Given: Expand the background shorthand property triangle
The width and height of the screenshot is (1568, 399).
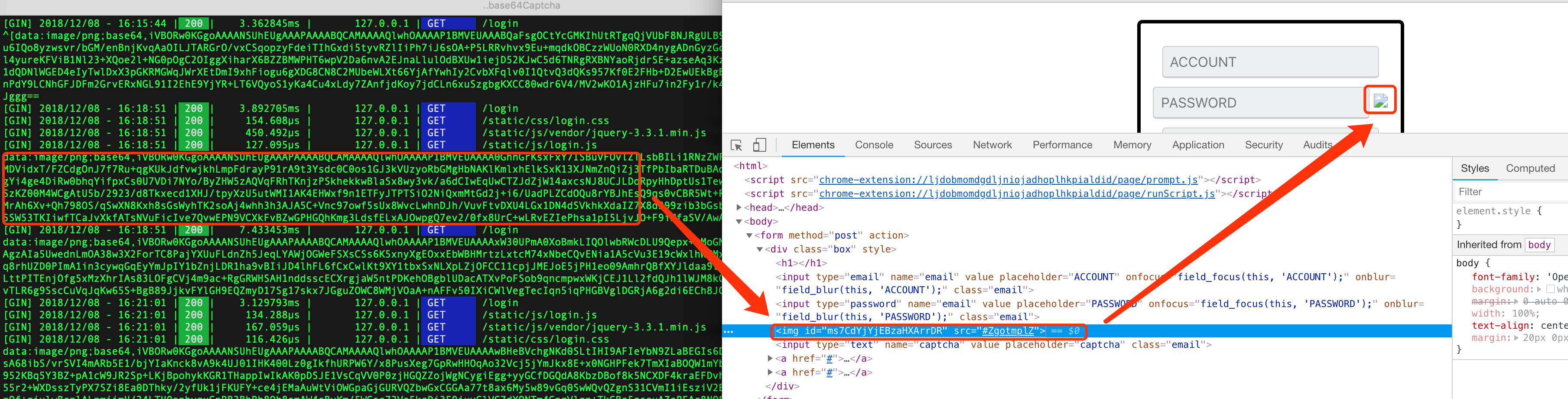Looking at the screenshot, I should coord(1539,289).
